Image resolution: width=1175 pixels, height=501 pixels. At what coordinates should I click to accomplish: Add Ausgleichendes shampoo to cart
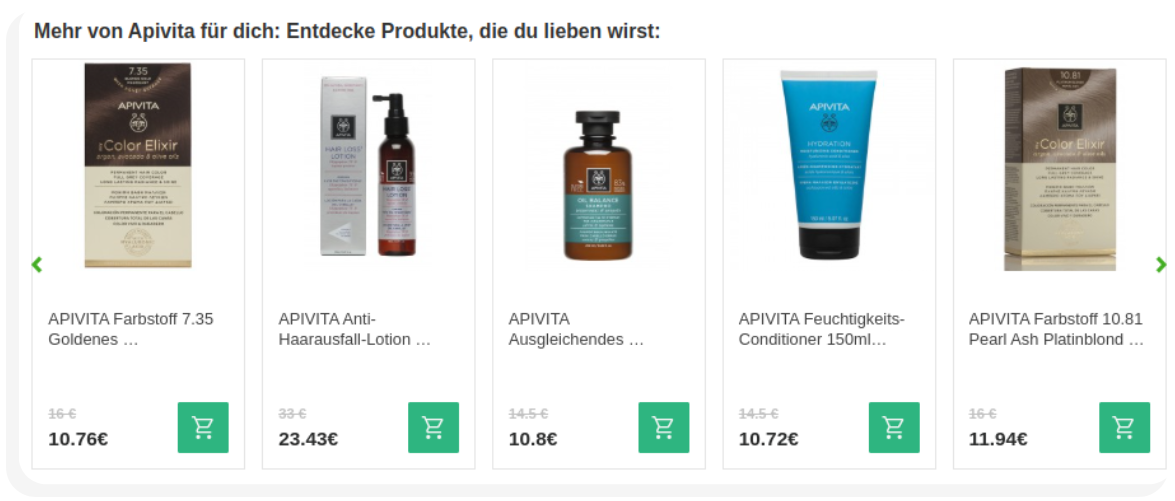coord(663,428)
